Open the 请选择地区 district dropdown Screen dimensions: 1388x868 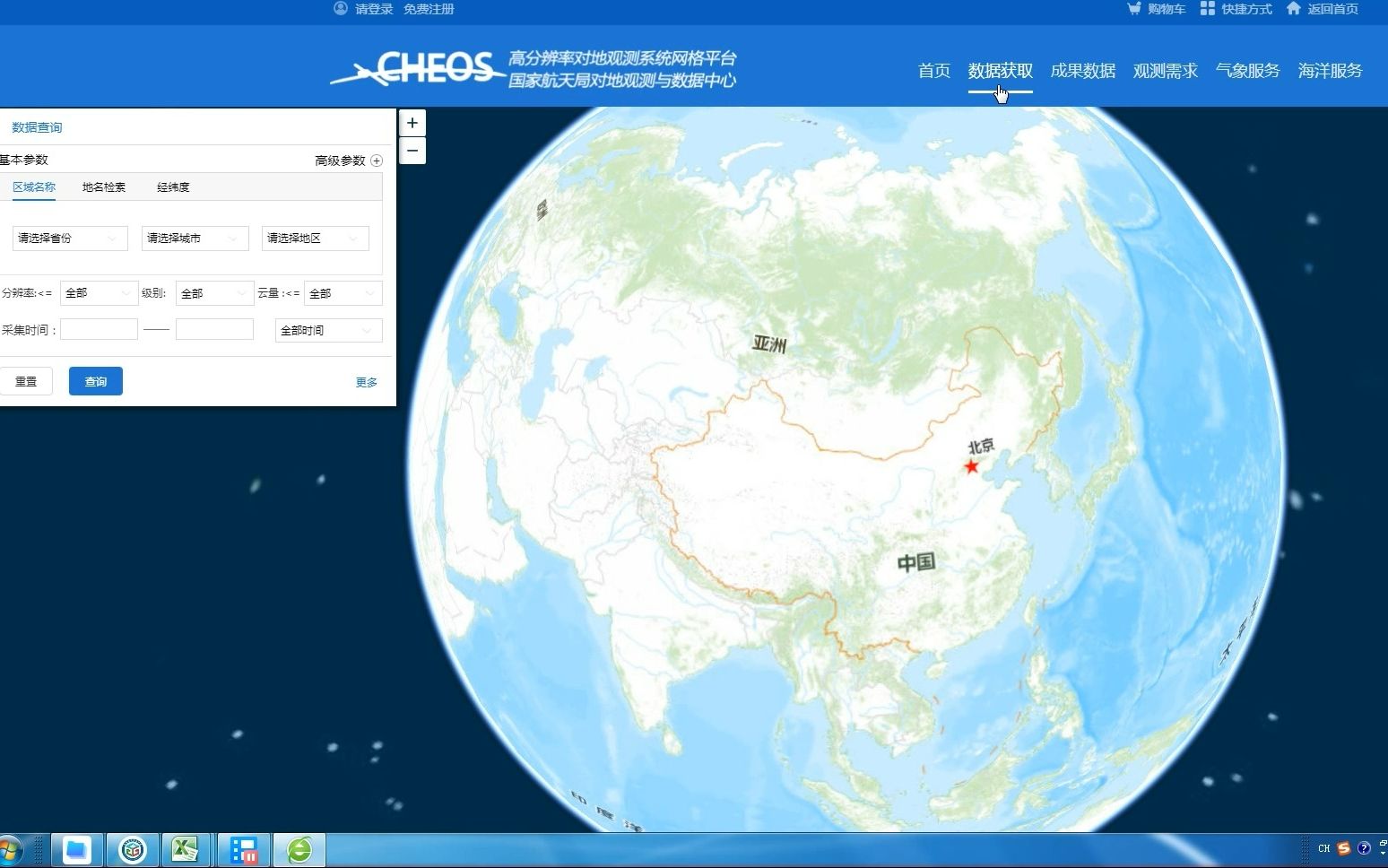(x=315, y=239)
